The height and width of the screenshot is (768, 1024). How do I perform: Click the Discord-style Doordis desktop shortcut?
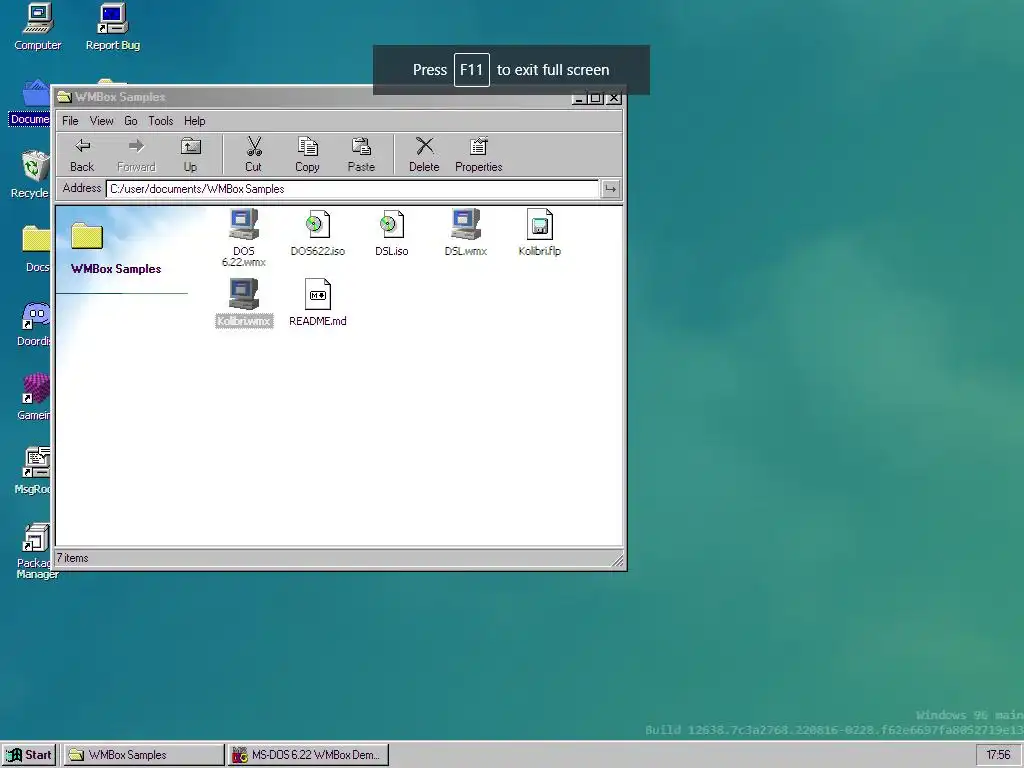tap(35, 323)
